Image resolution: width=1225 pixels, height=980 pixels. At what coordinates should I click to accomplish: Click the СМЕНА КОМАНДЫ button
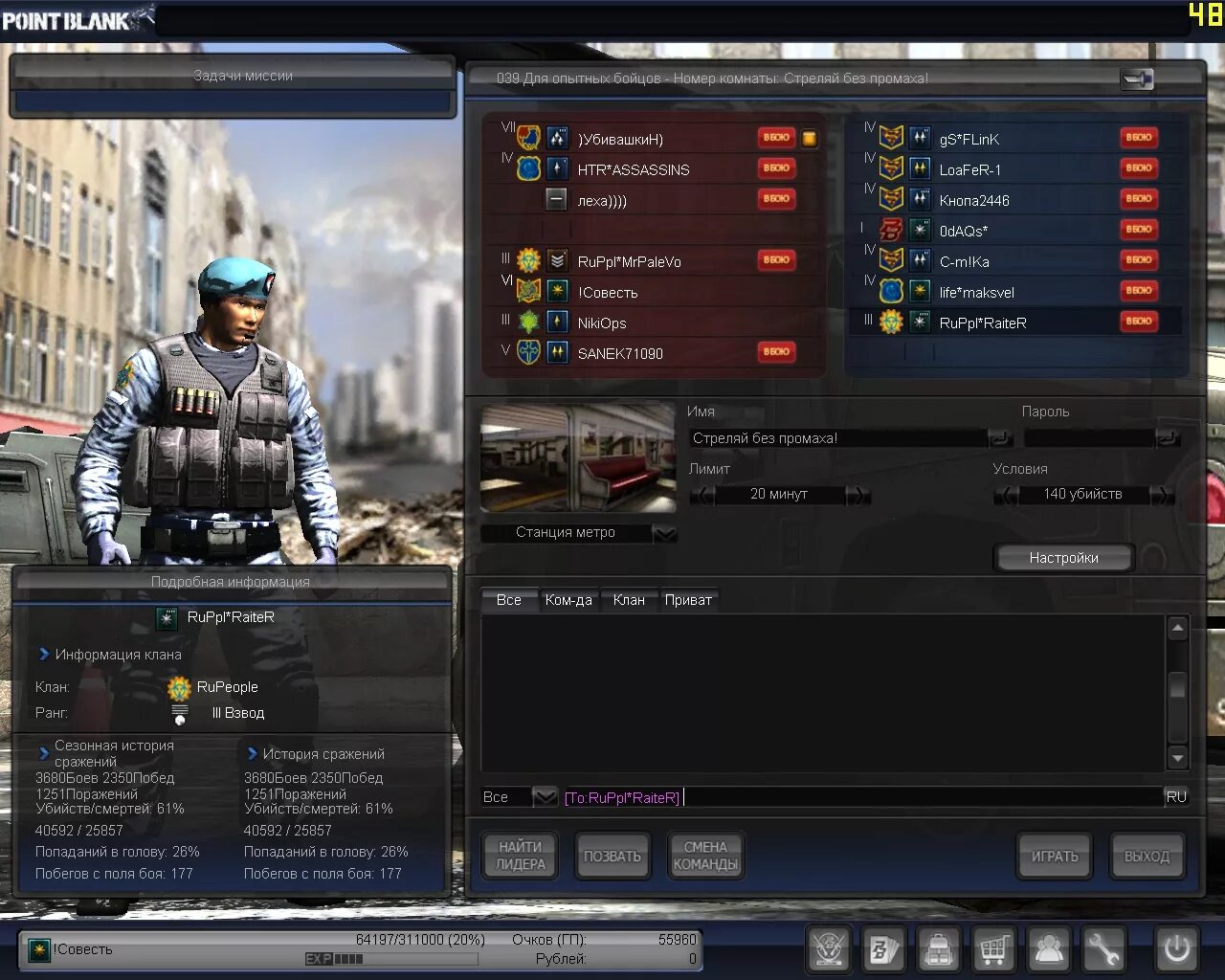tap(705, 856)
